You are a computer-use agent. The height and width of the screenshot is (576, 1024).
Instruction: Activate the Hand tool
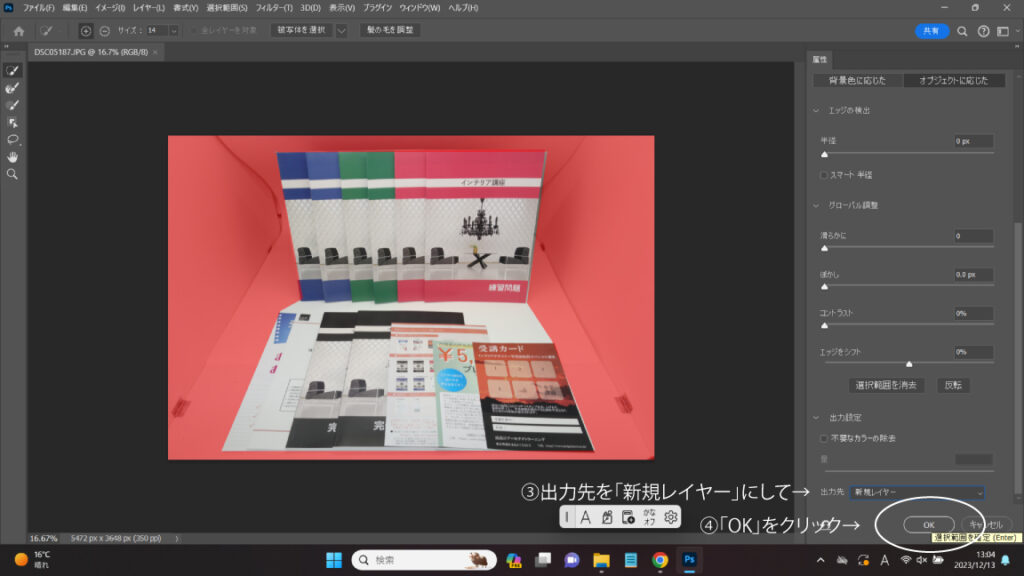(x=13, y=157)
